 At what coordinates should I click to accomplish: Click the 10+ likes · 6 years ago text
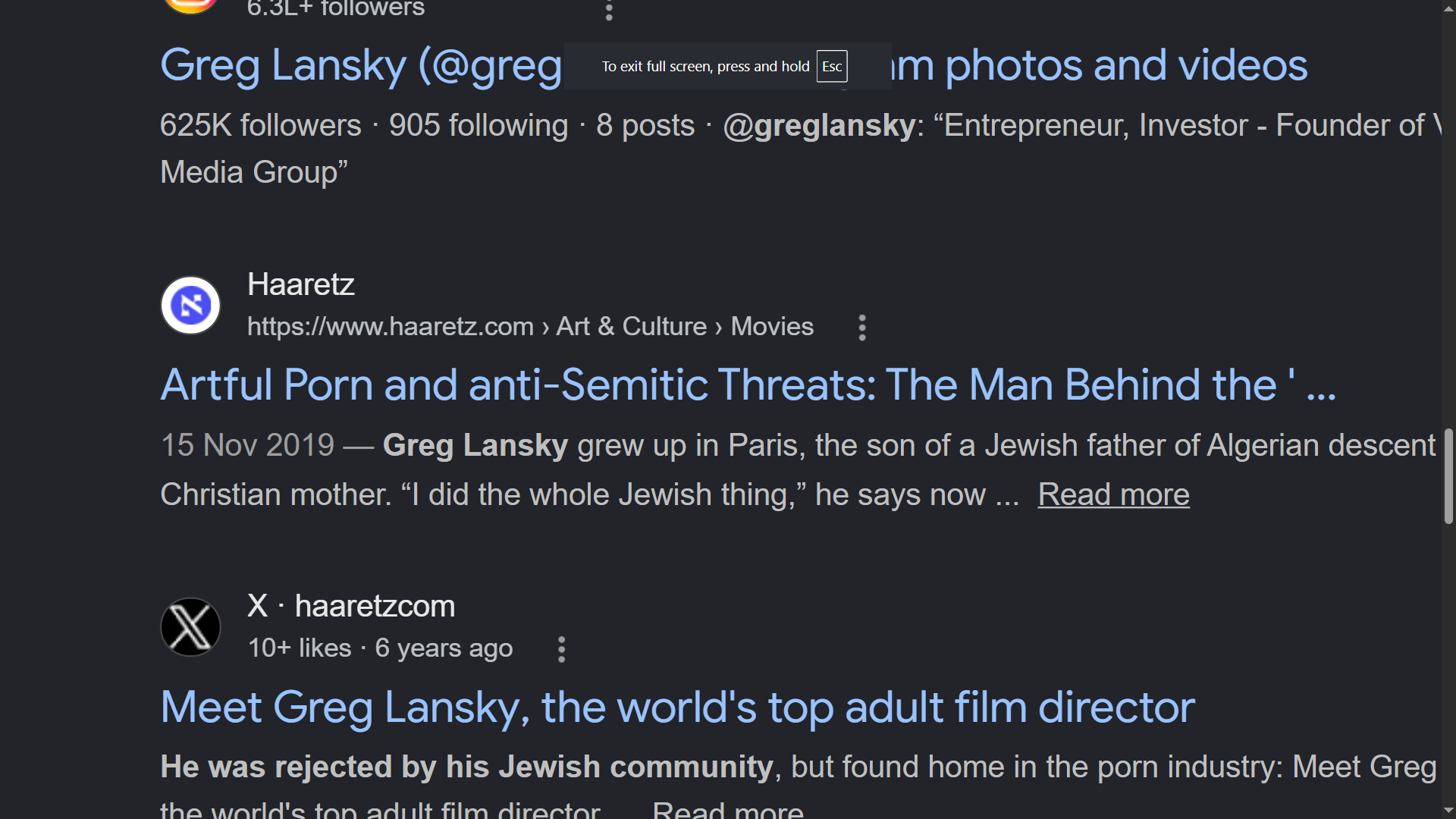click(x=380, y=648)
